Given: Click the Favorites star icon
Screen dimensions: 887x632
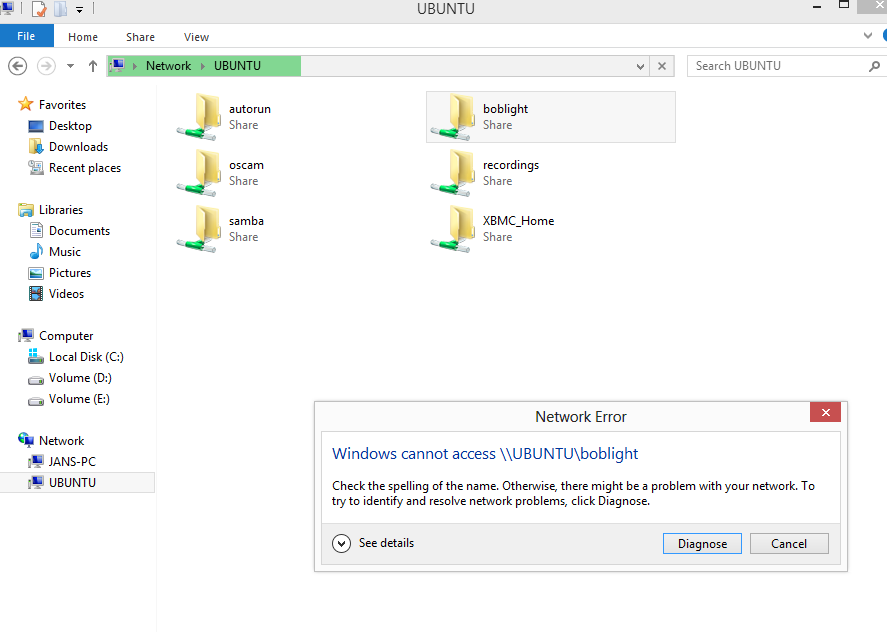Looking at the screenshot, I should 25,104.
